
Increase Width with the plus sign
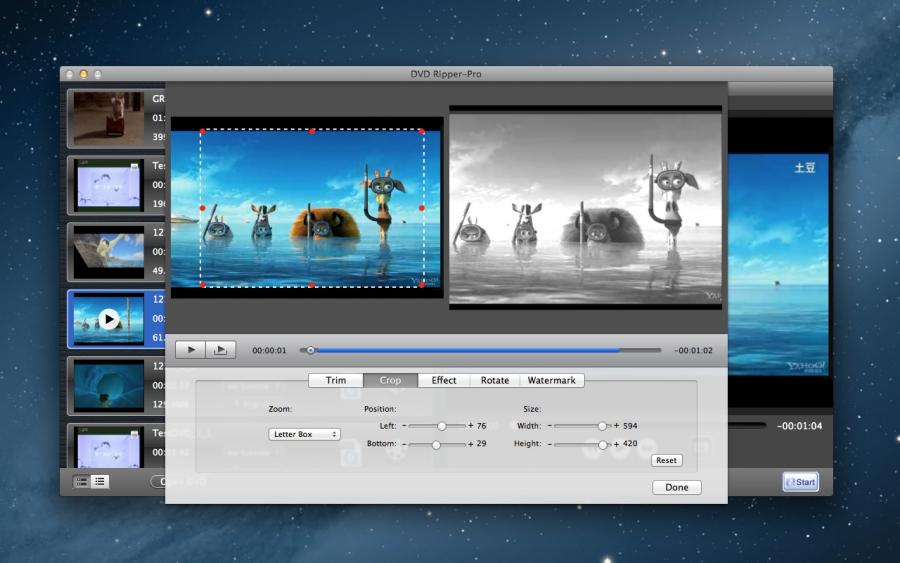click(x=616, y=426)
